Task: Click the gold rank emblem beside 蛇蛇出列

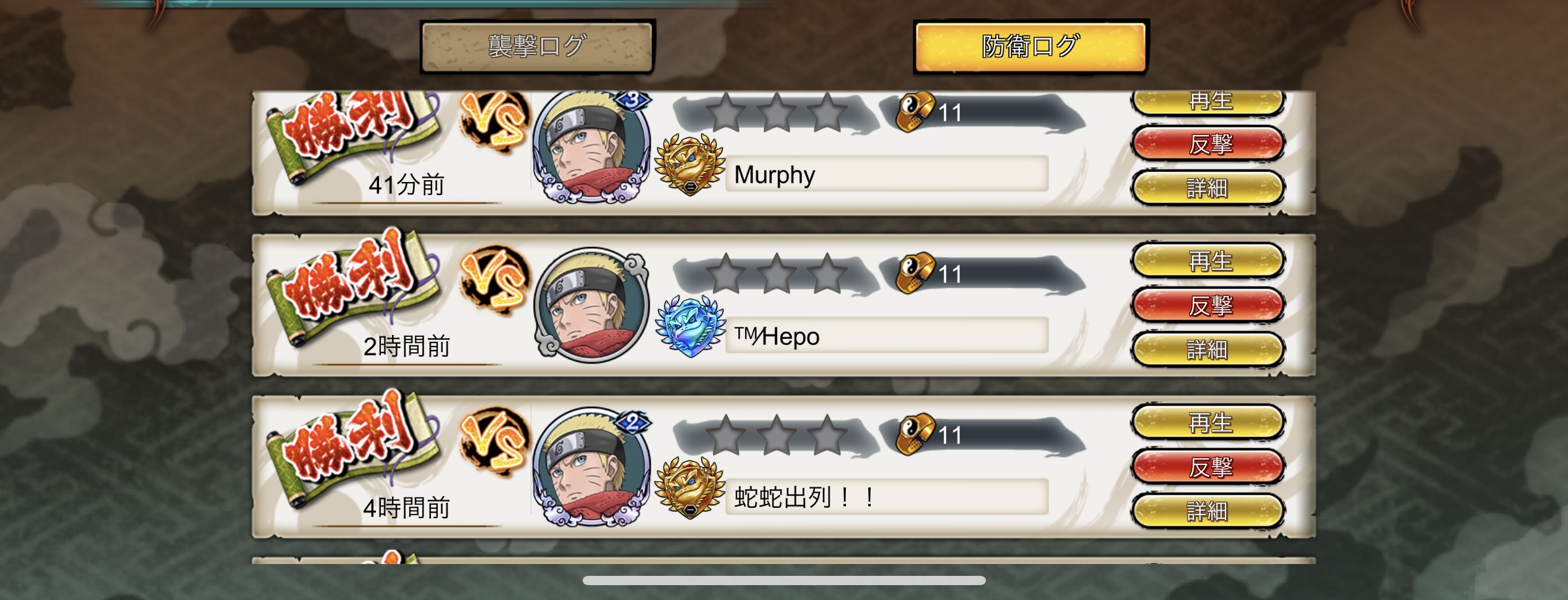Action: click(690, 487)
